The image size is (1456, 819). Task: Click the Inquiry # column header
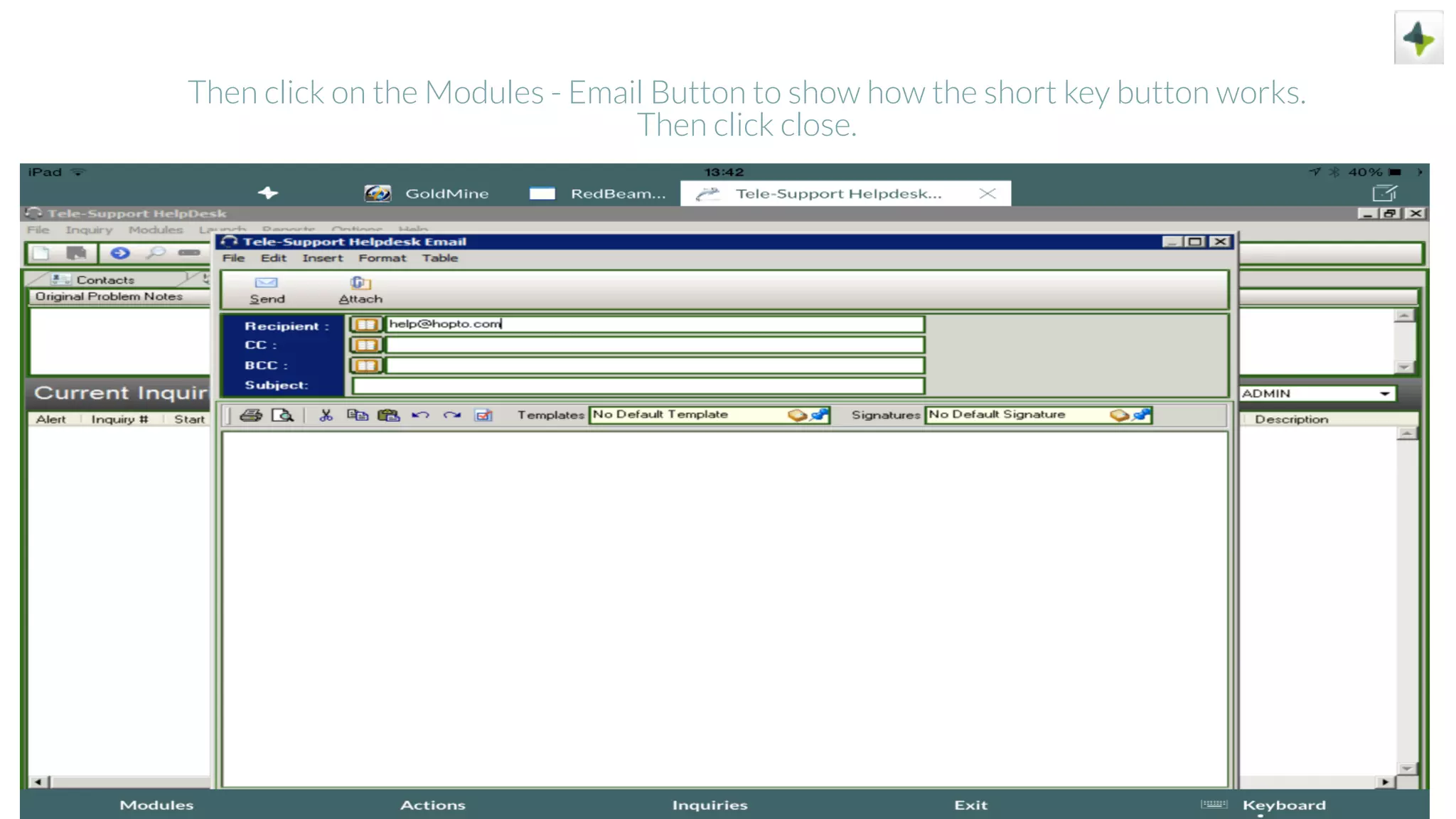[x=119, y=419]
